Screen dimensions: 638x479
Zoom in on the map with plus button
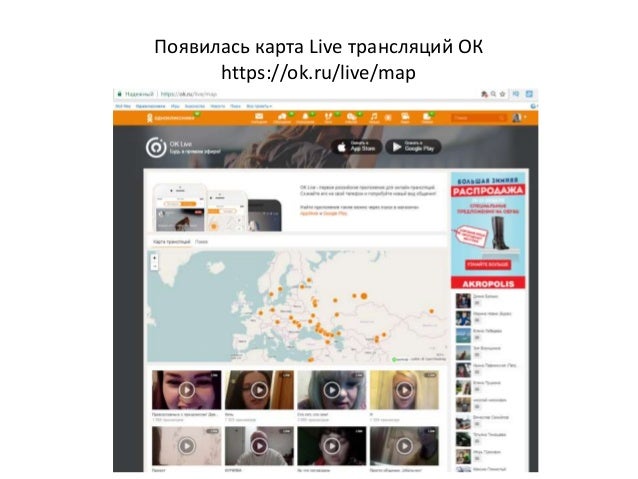(154, 258)
